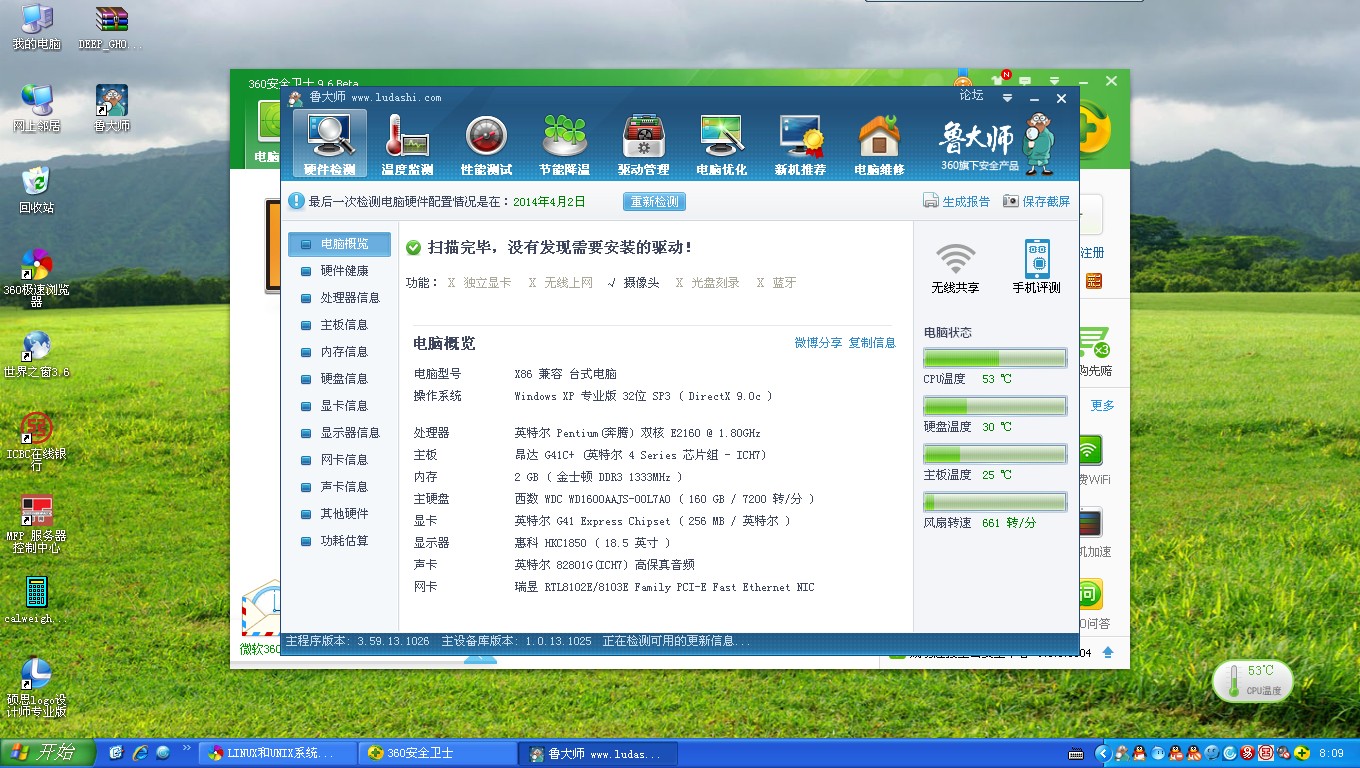Click the 更多 link in 360安全卫士 window
This screenshot has width=1360, height=768.
pyautogui.click(x=1102, y=406)
